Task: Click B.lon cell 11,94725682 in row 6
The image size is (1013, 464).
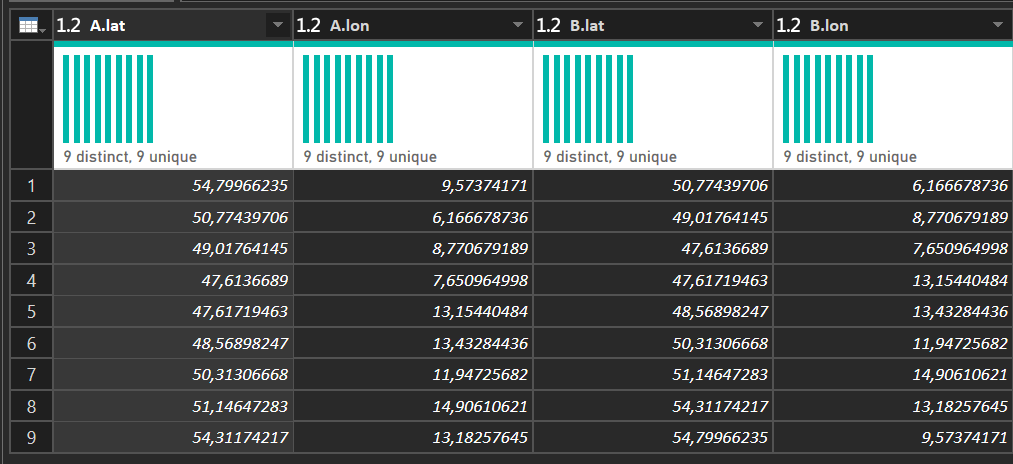Action: click(x=893, y=343)
